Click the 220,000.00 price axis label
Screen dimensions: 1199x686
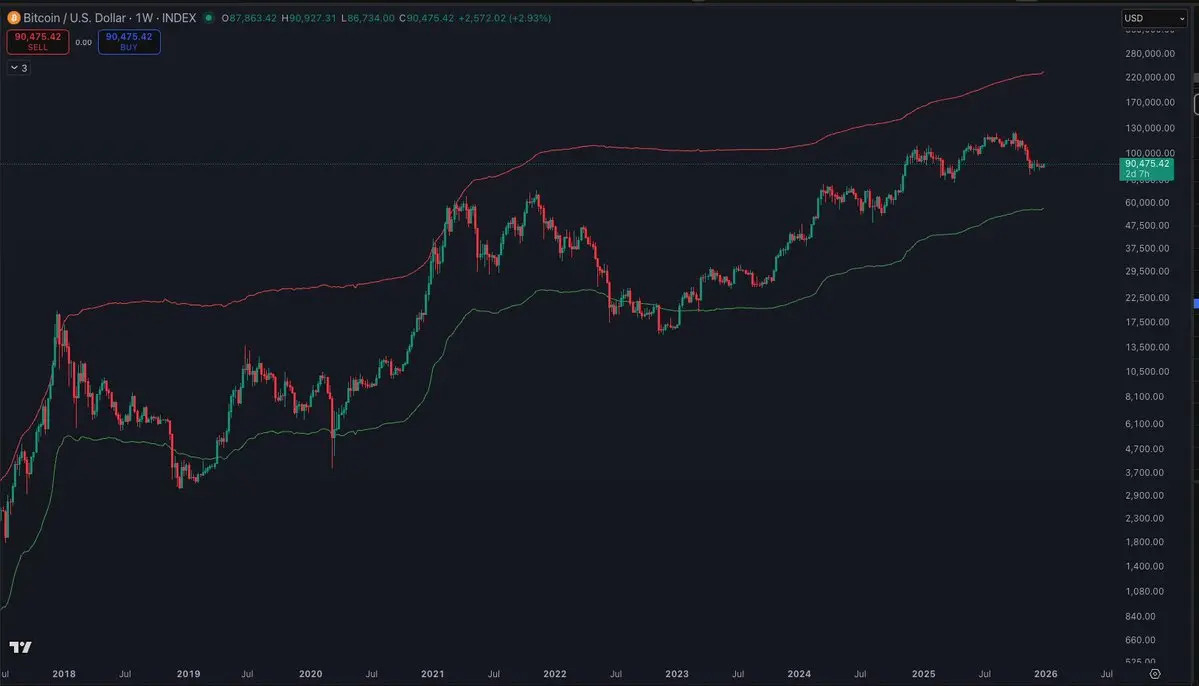point(1149,77)
